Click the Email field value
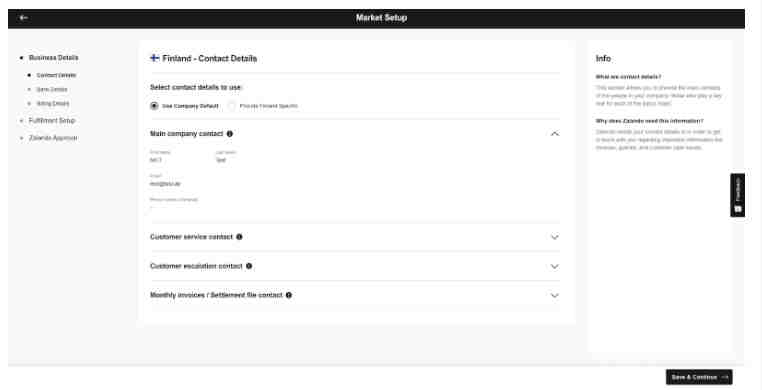Image resolution: width=762 pixels, height=390 pixels. tap(165, 184)
